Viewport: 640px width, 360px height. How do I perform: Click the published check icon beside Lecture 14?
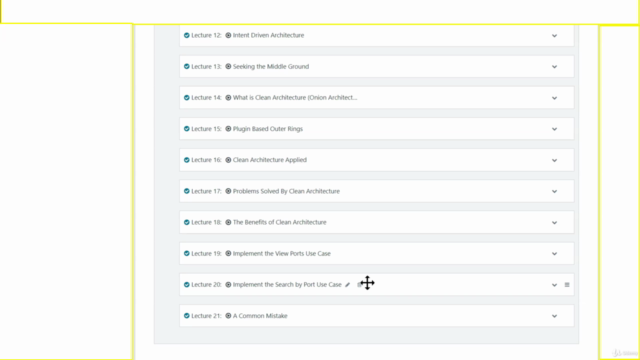pos(187,98)
